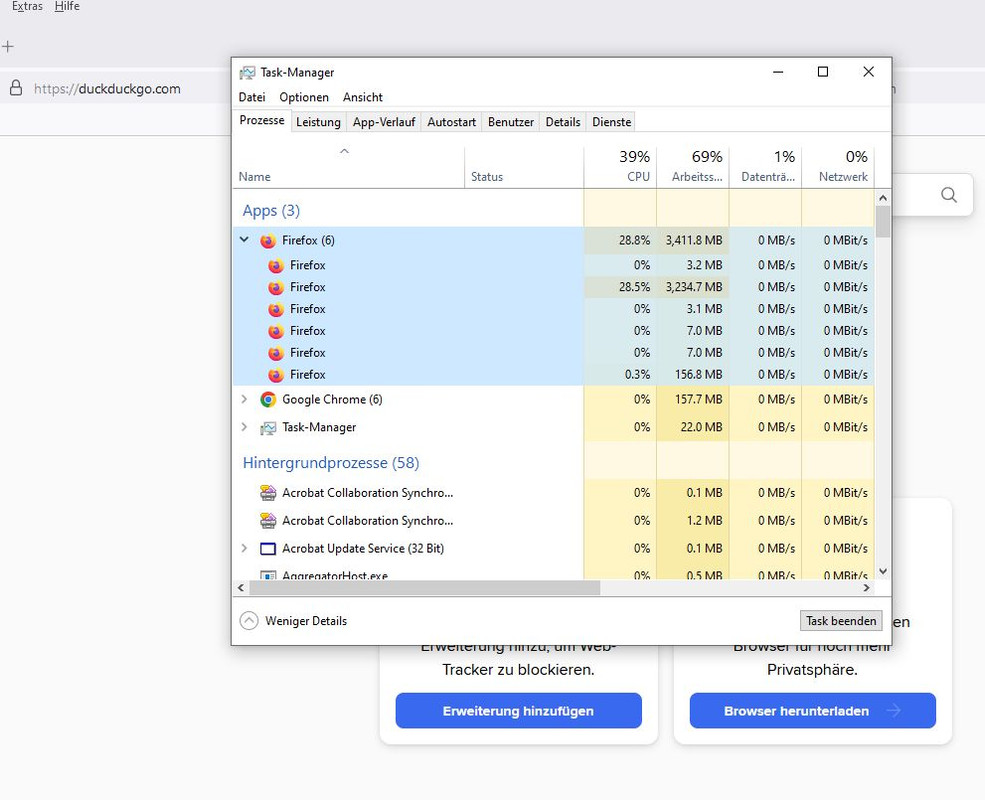Collapse the Firefox (6) process group
This screenshot has height=800, width=985.
tap(244, 240)
